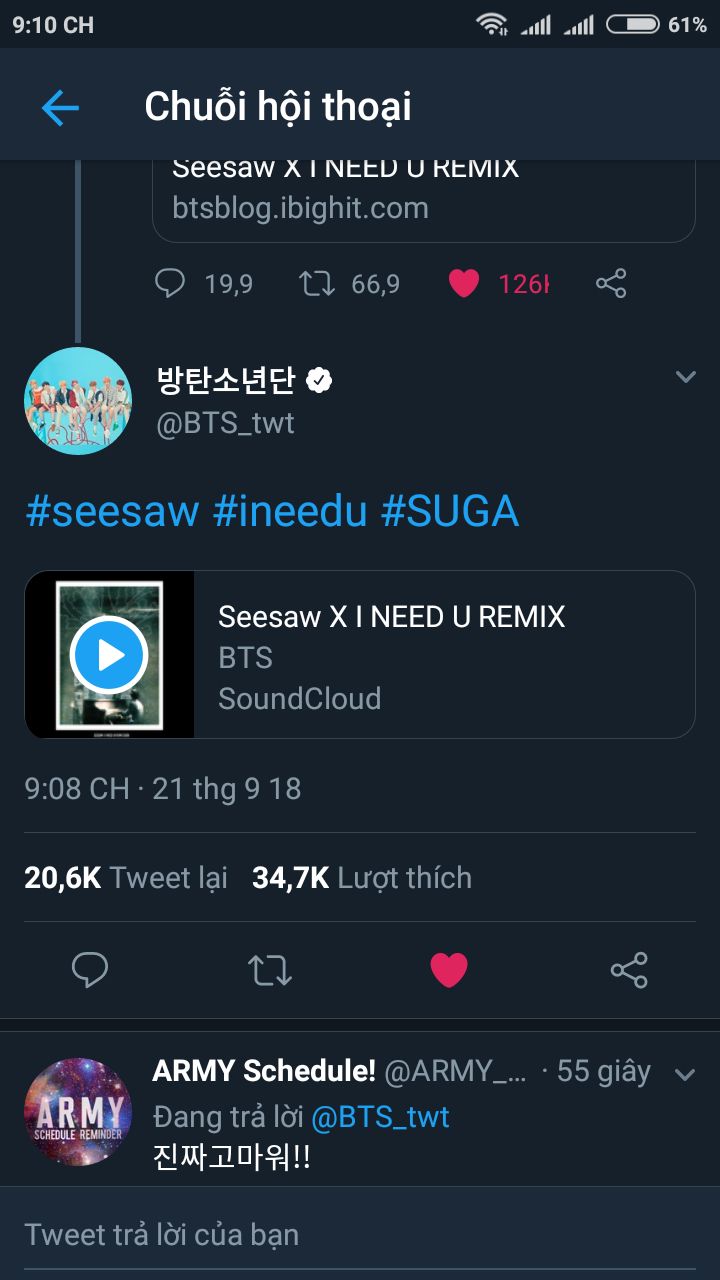
Task: Open the @BTS_twt mention link
Action: click(380, 1117)
